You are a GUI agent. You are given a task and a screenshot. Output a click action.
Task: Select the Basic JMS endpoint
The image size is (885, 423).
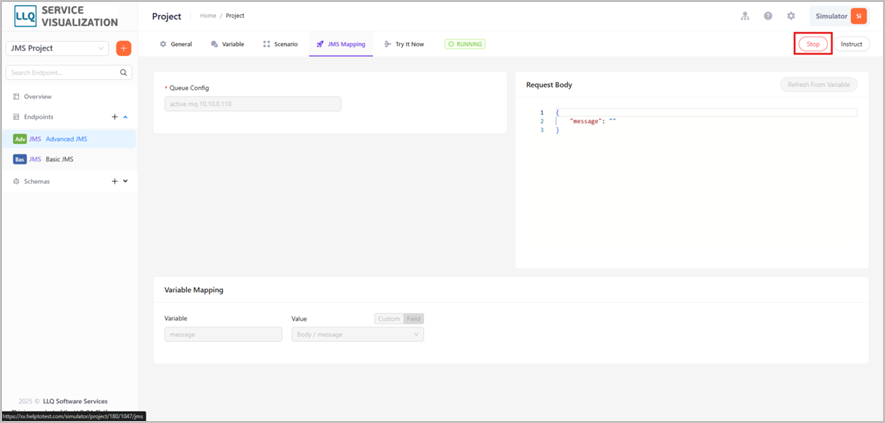tap(68, 159)
